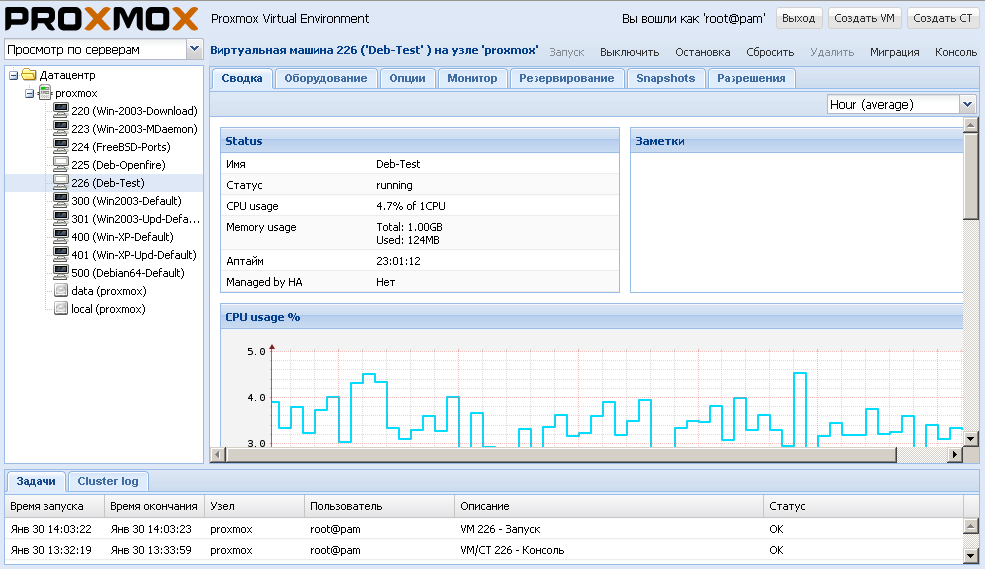Viewport: 985px width, 569px height.
Task: Select data (proxmox) storage label in tree
Action: [x=109, y=291]
